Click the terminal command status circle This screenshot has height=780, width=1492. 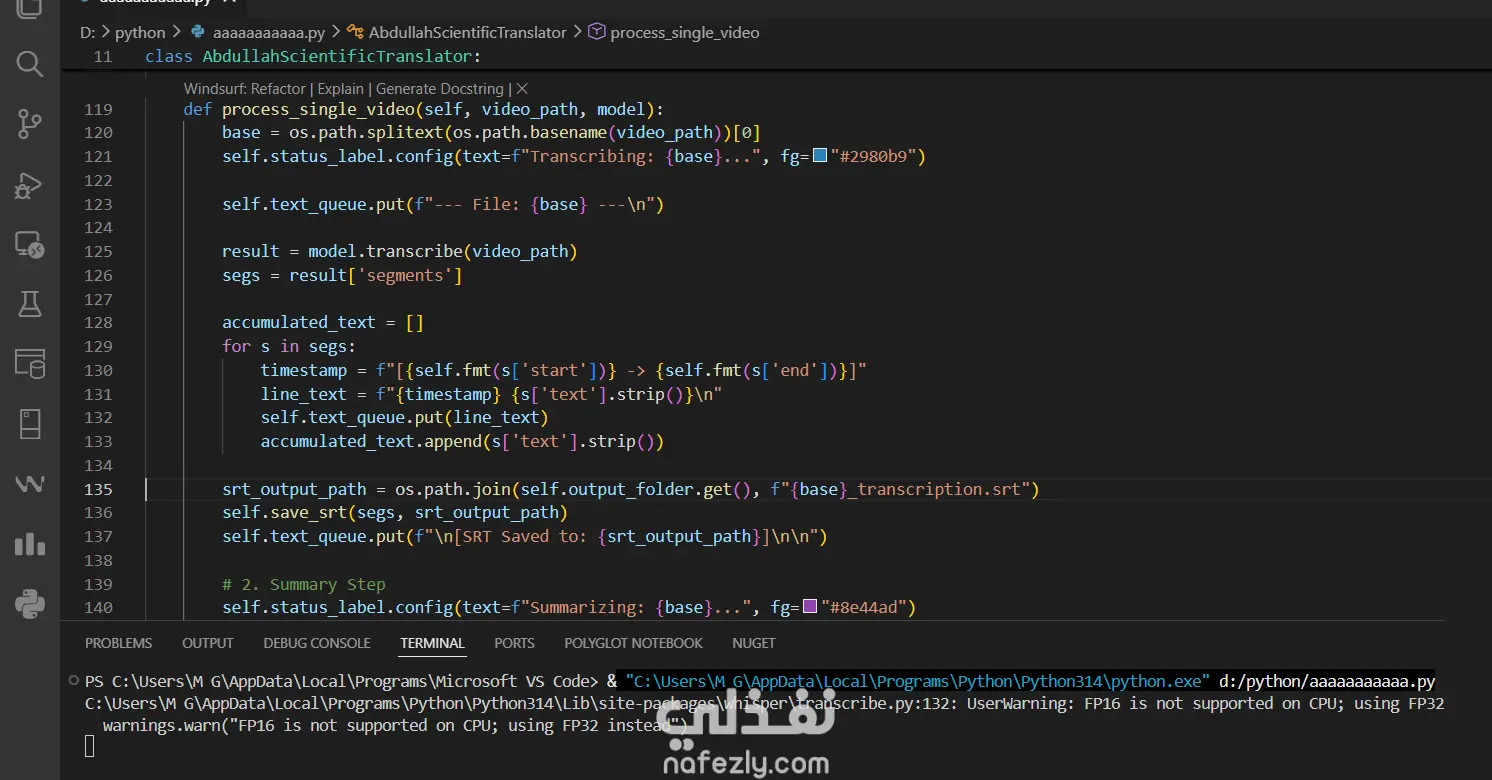pyautogui.click(x=73, y=680)
